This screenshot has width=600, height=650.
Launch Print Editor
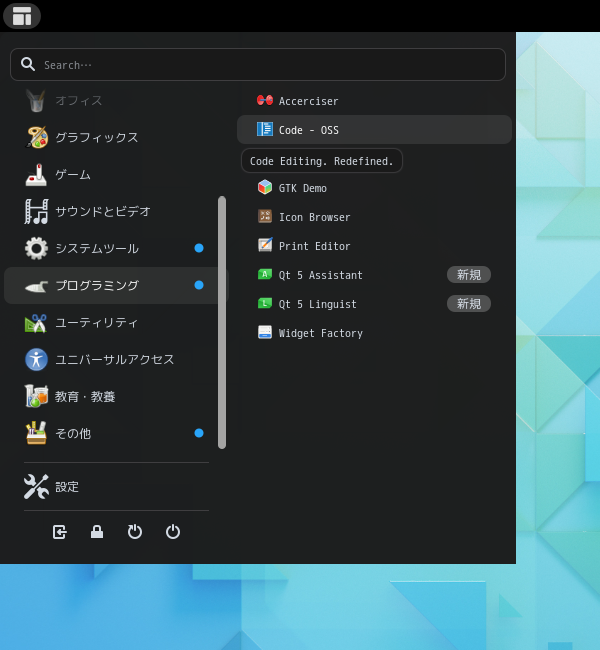point(374,246)
